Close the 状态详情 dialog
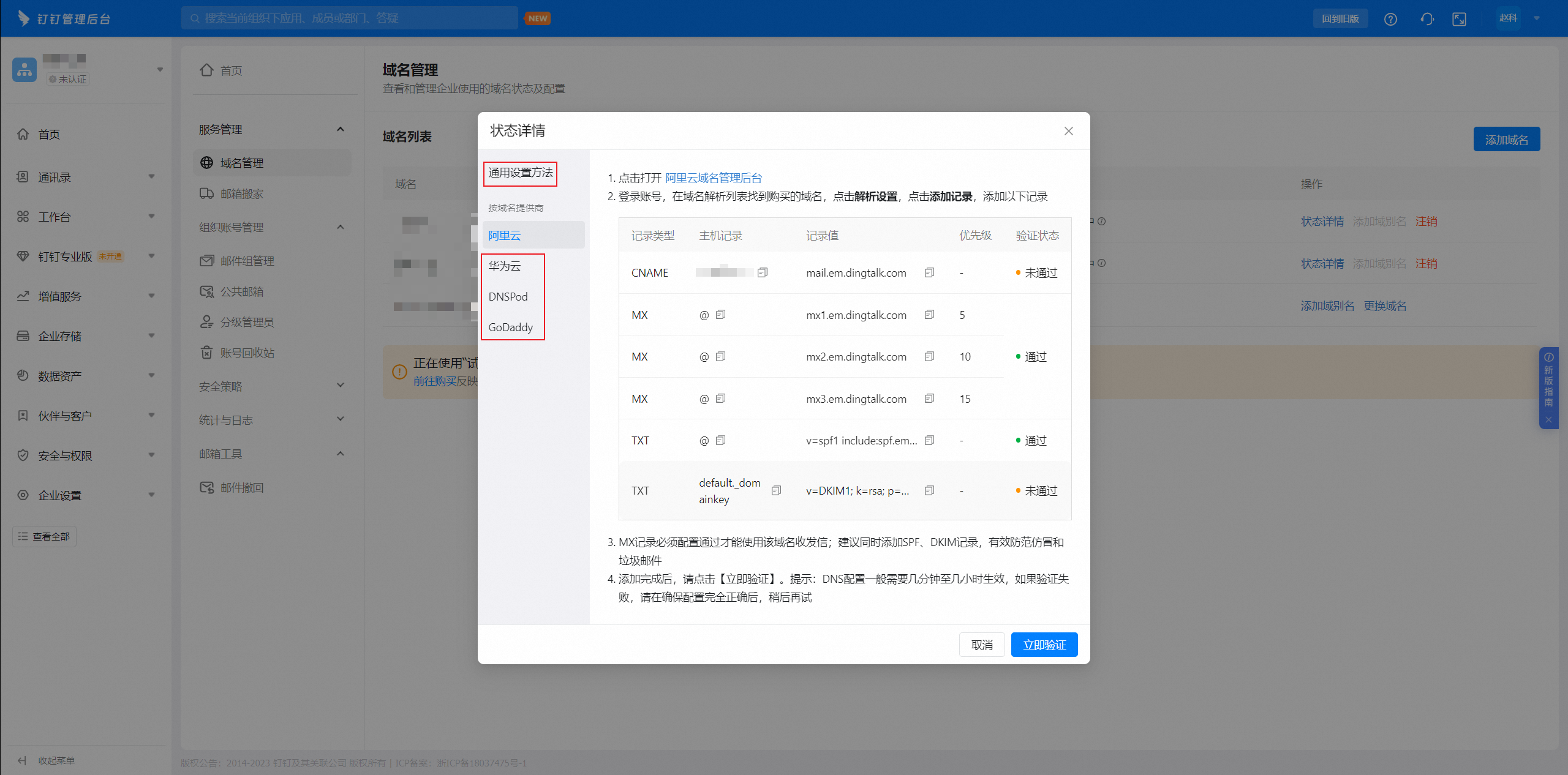The image size is (1568, 775). click(x=1069, y=131)
